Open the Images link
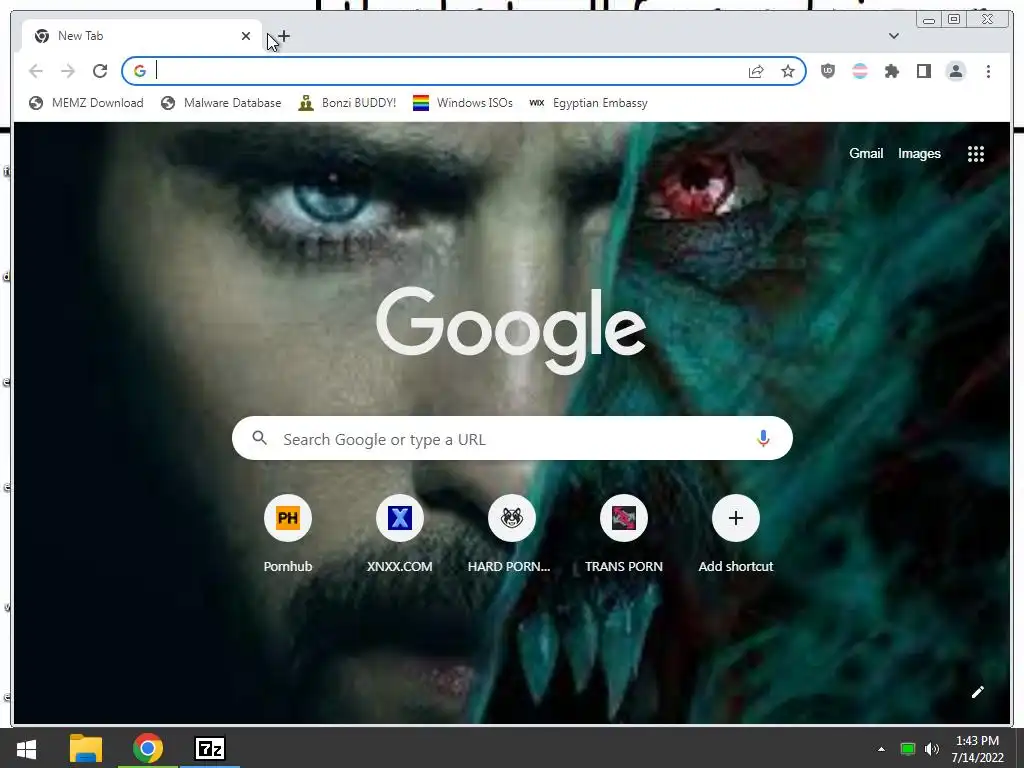 click(x=920, y=153)
